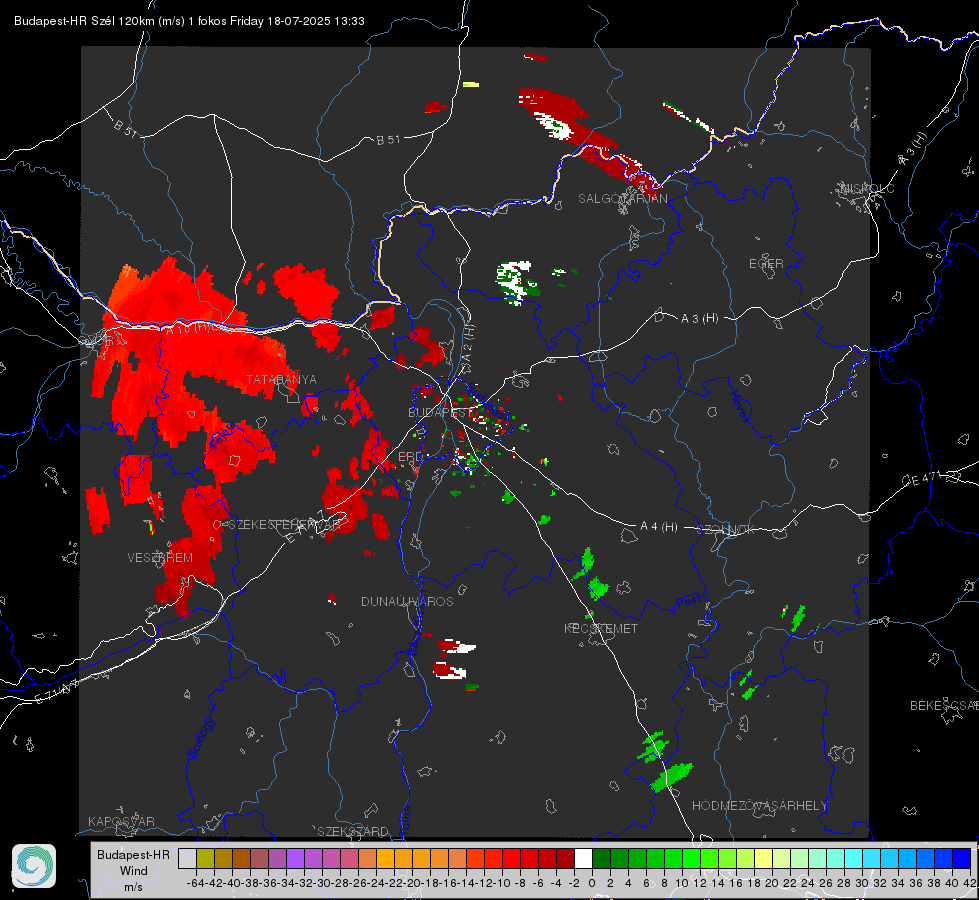Image resolution: width=979 pixels, height=900 pixels.
Task: Select the light gray swatch left of -64
Action: (187, 858)
